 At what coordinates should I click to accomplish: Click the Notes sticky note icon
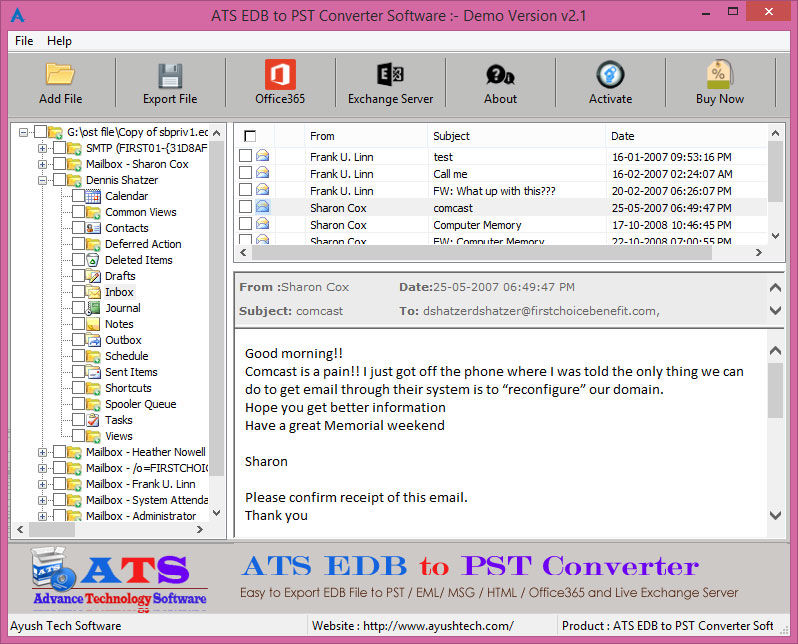click(x=93, y=324)
